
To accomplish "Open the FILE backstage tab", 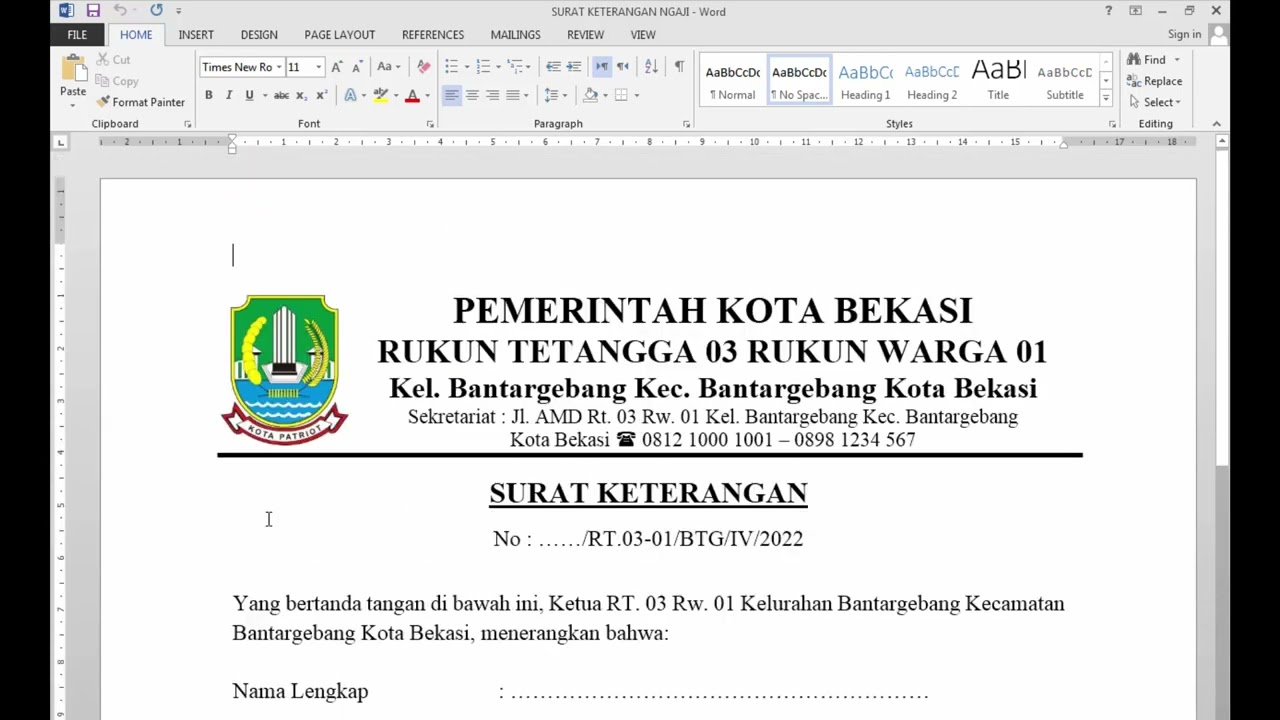I will 77,35.
